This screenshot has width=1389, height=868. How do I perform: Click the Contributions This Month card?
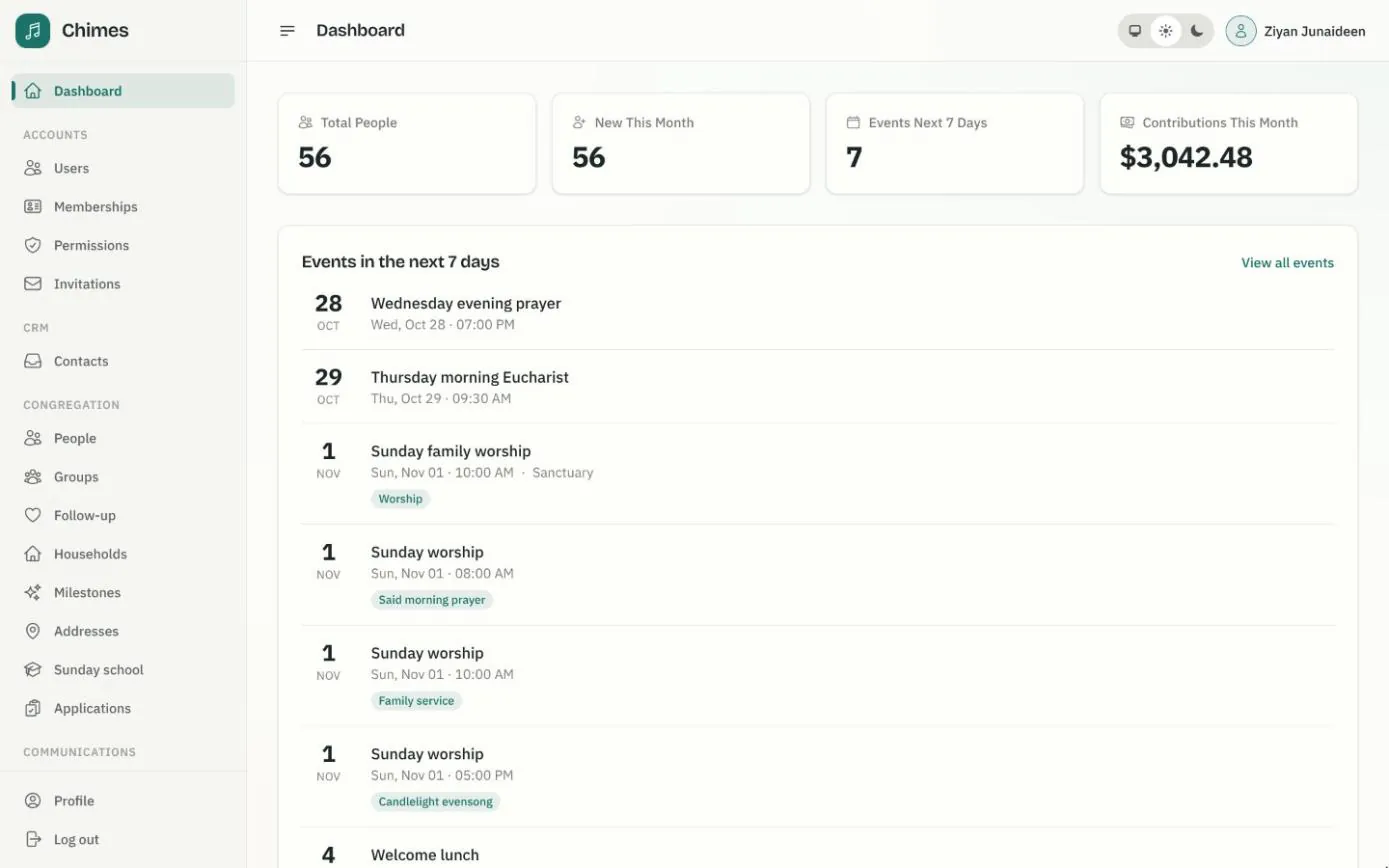point(1229,144)
